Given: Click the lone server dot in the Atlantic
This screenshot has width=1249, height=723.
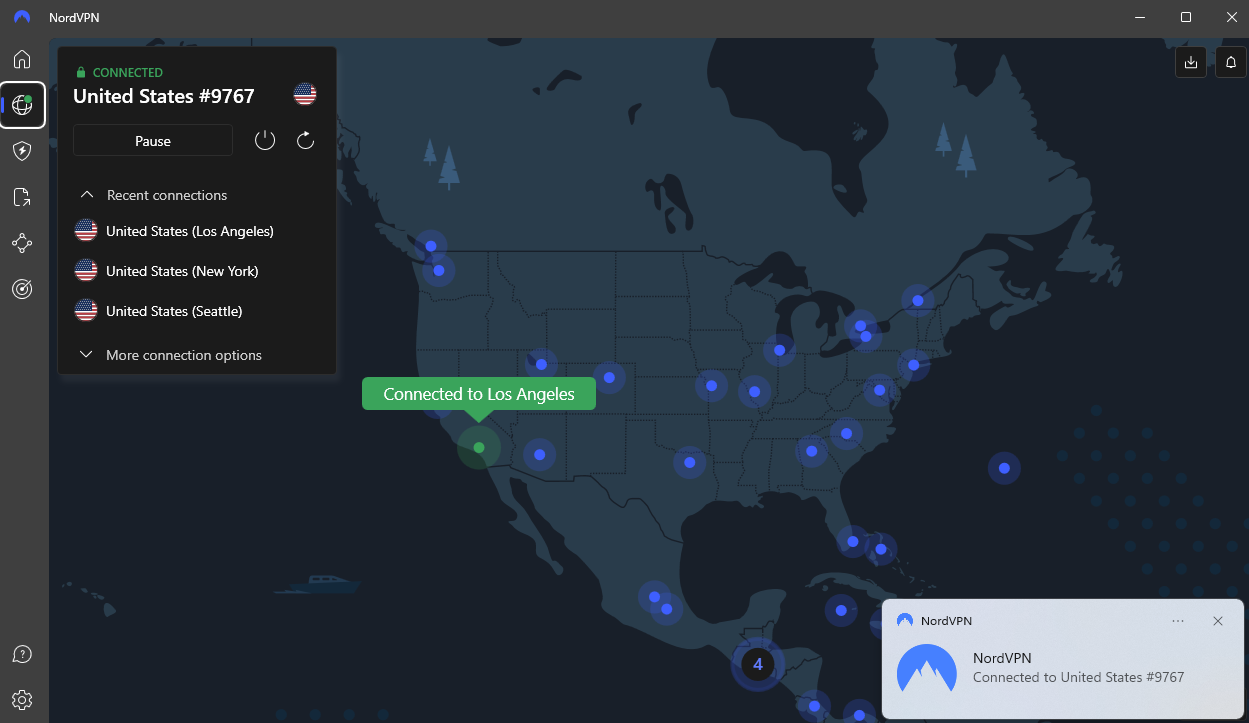Looking at the screenshot, I should coord(1004,468).
